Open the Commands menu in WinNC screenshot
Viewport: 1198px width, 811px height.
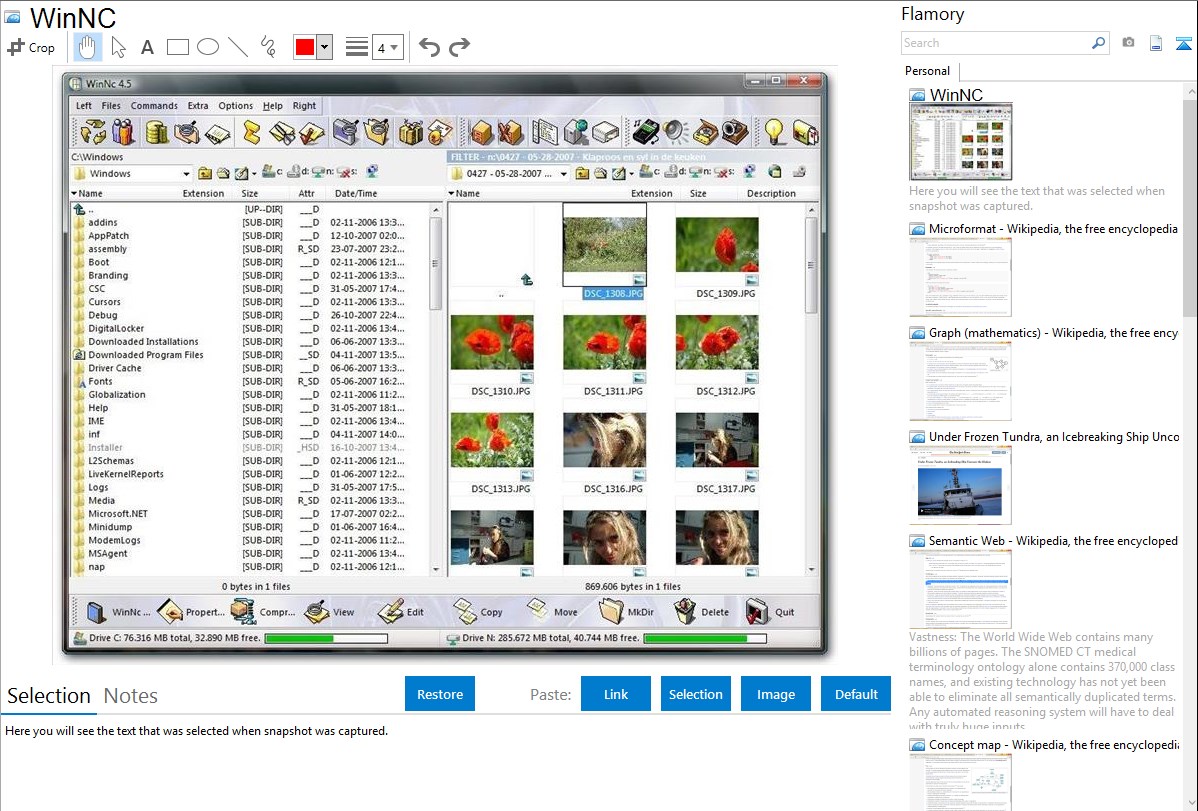[154, 105]
